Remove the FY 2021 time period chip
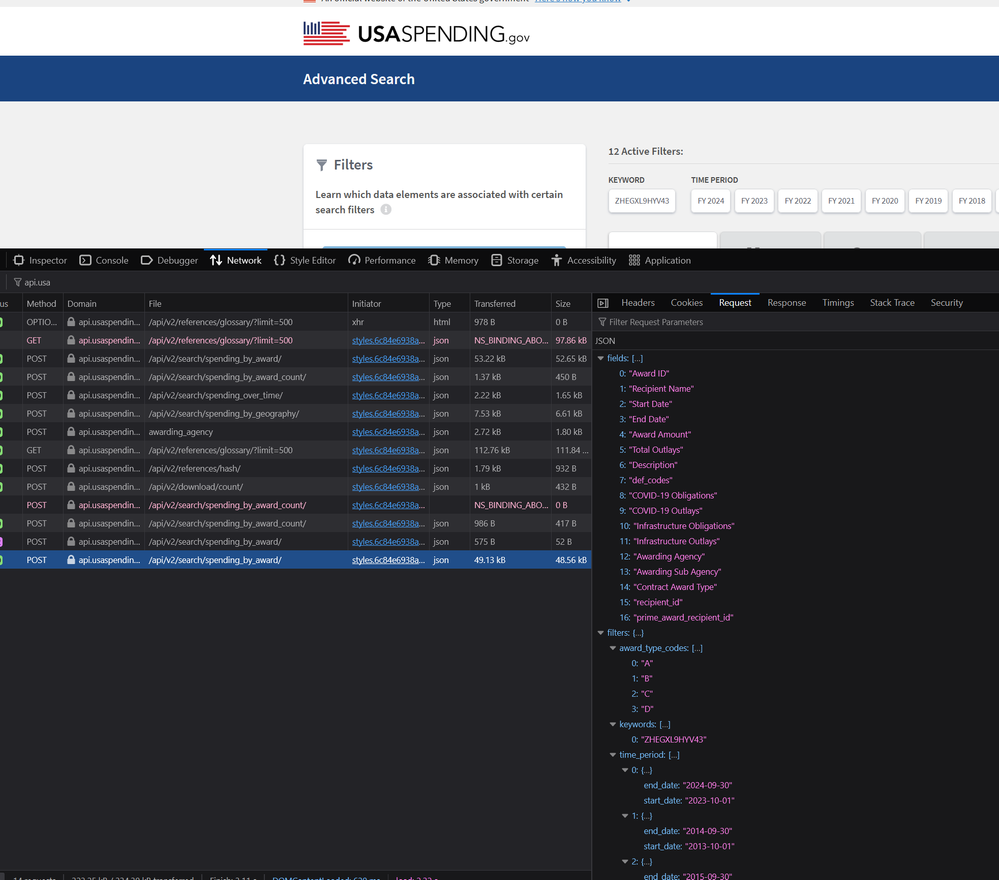This screenshot has height=880, width=999. (x=841, y=201)
